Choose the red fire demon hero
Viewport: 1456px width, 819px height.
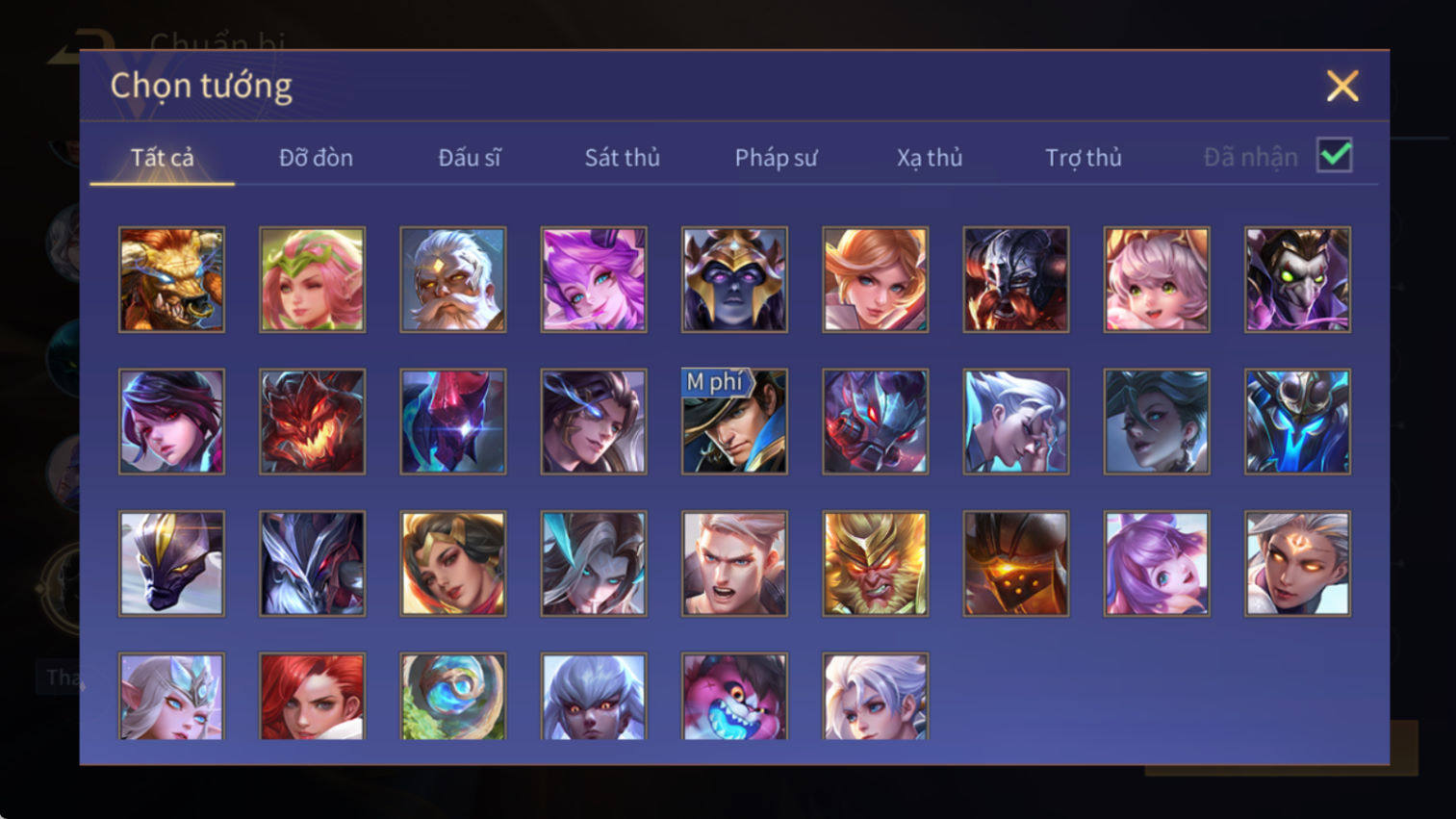pos(312,422)
